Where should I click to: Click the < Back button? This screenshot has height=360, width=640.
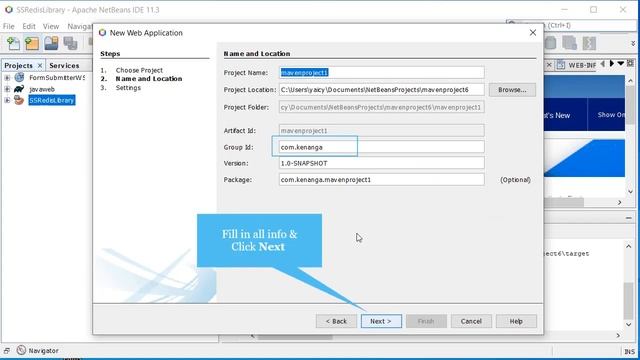click(336, 321)
